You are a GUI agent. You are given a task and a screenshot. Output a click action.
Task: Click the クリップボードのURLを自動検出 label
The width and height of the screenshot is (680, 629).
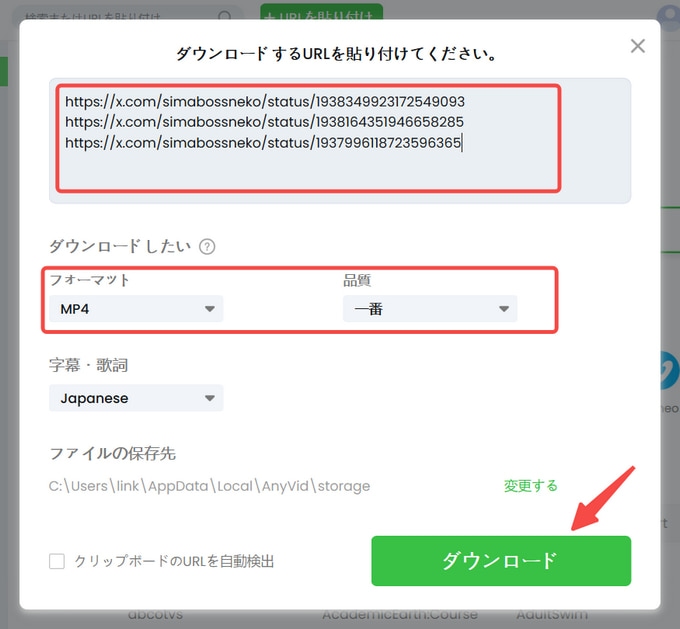point(174,561)
